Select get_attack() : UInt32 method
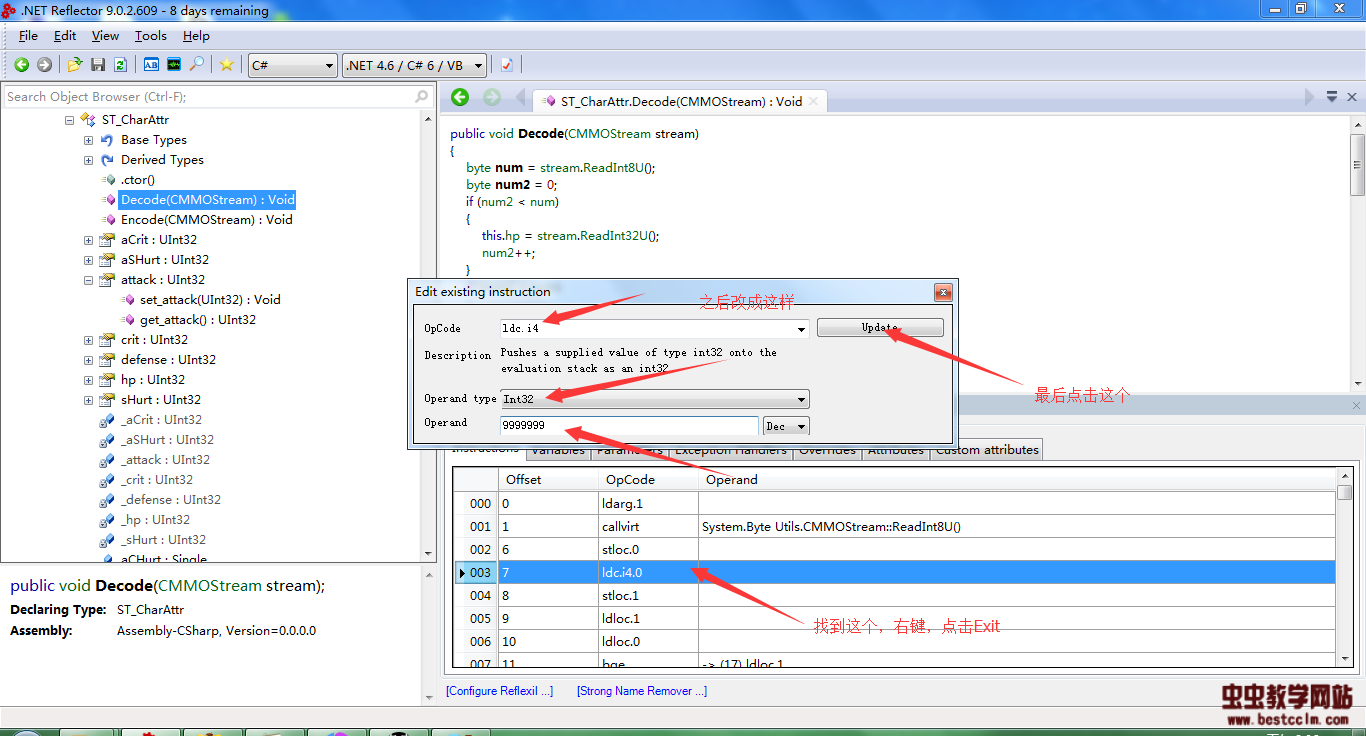The image size is (1366, 736). (x=198, y=320)
